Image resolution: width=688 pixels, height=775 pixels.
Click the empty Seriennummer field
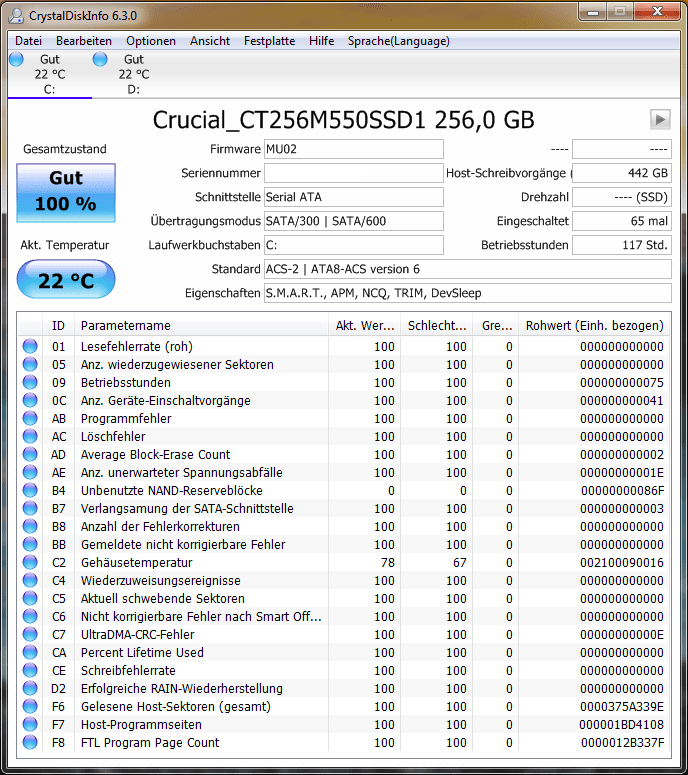[353, 173]
